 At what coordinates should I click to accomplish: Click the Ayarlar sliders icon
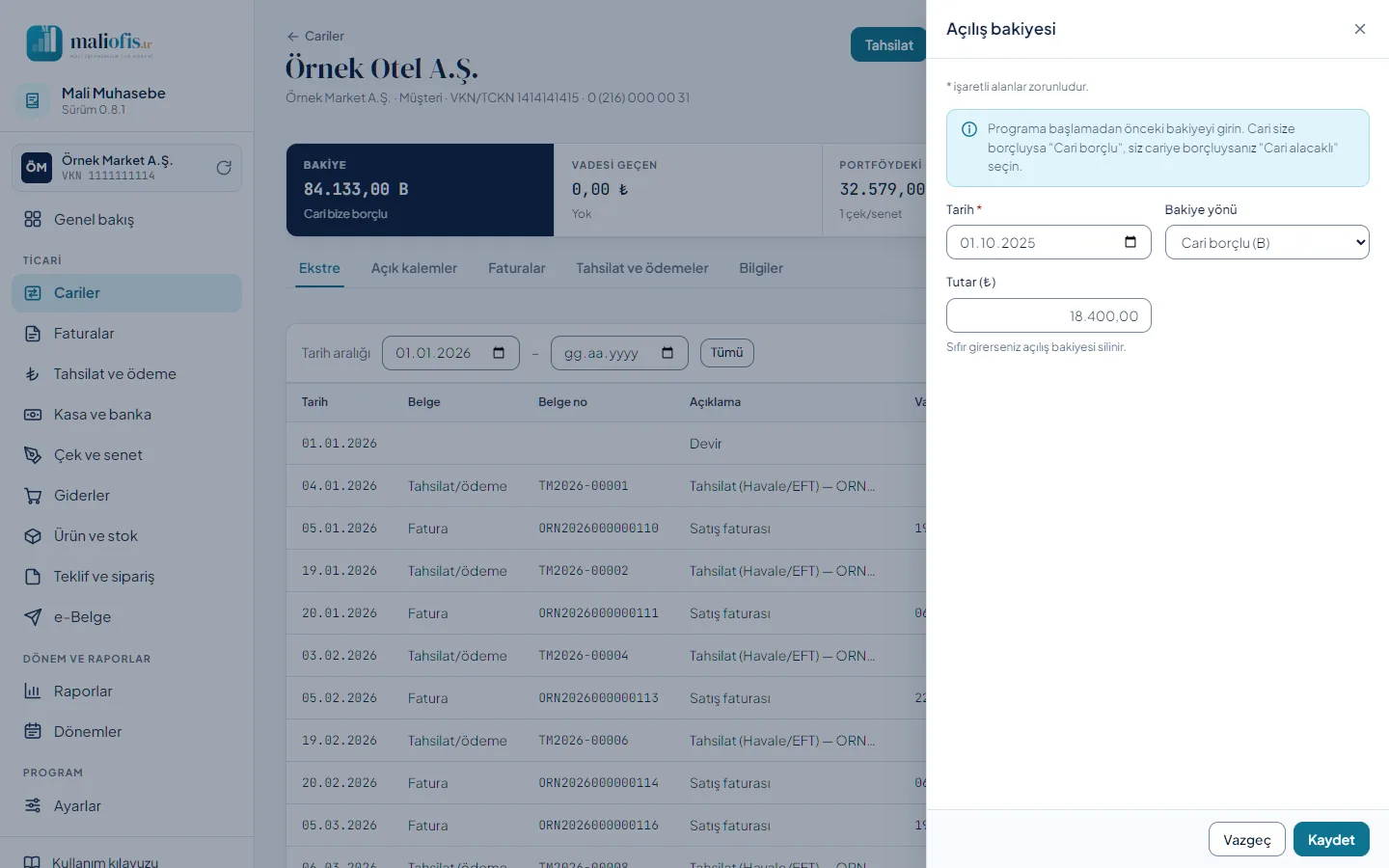[33, 806]
